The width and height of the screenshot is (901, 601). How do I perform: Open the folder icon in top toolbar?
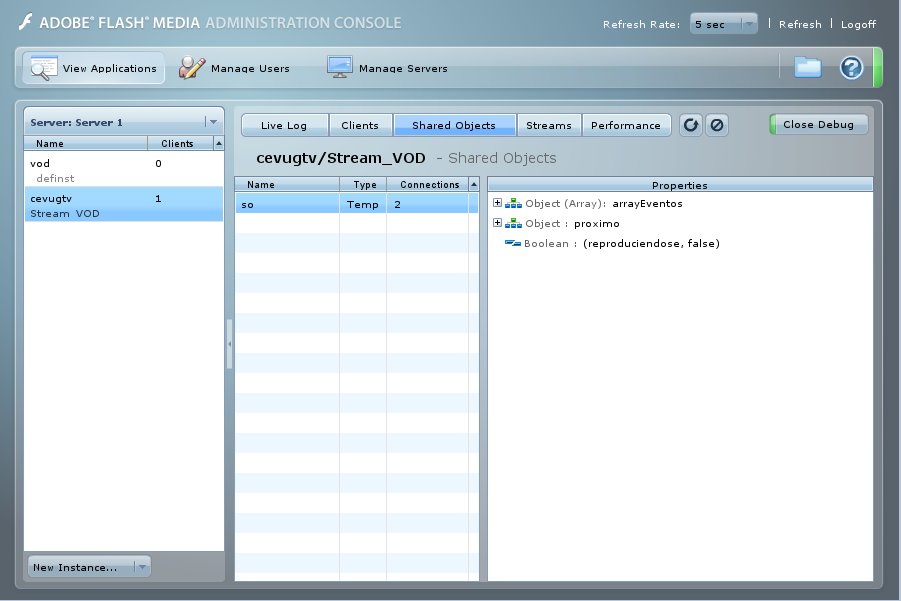(x=807, y=67)
